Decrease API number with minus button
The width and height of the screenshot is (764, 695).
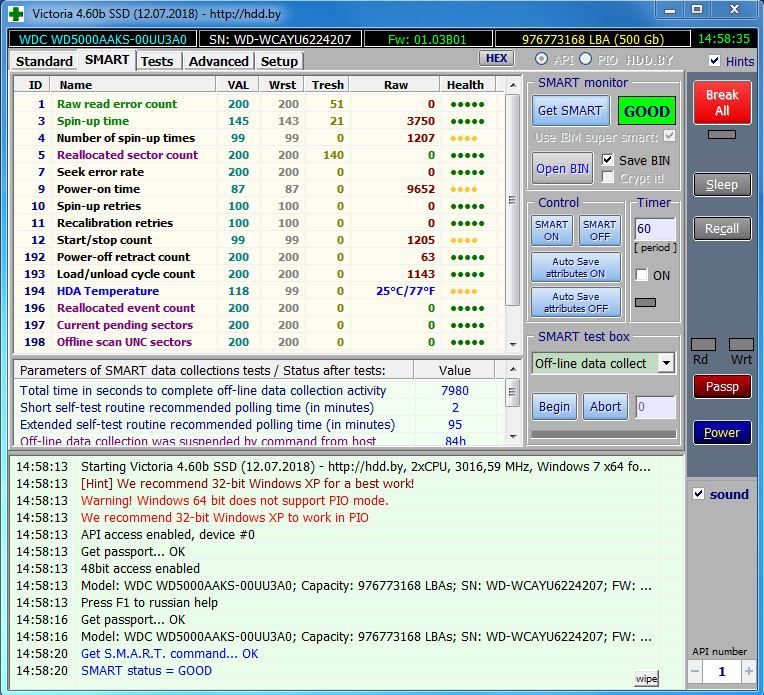[x=695, y=671]
